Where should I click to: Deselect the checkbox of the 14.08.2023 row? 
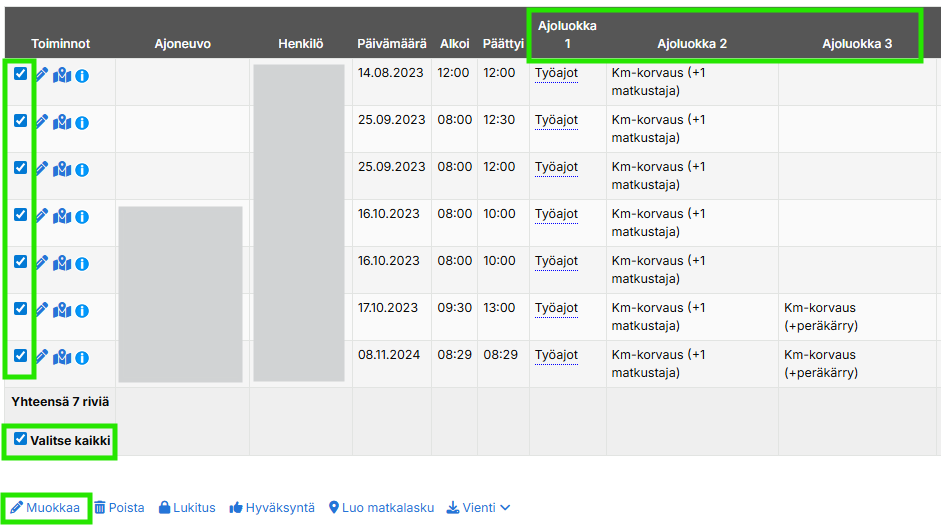[20, 73]
